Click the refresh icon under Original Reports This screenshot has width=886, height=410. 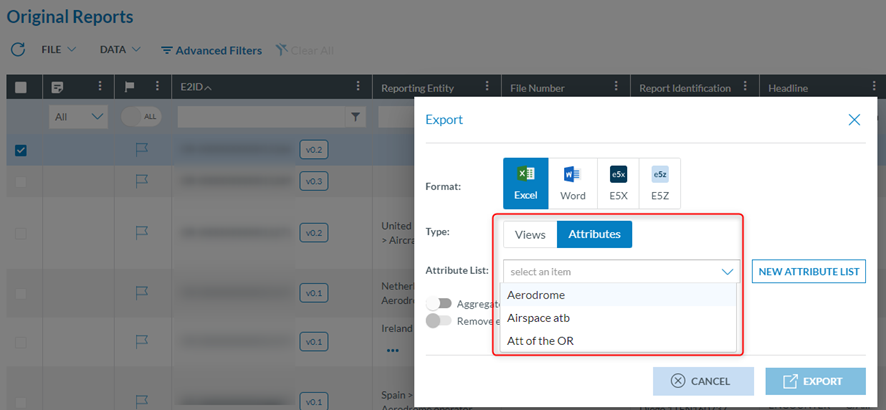point(17,50)
